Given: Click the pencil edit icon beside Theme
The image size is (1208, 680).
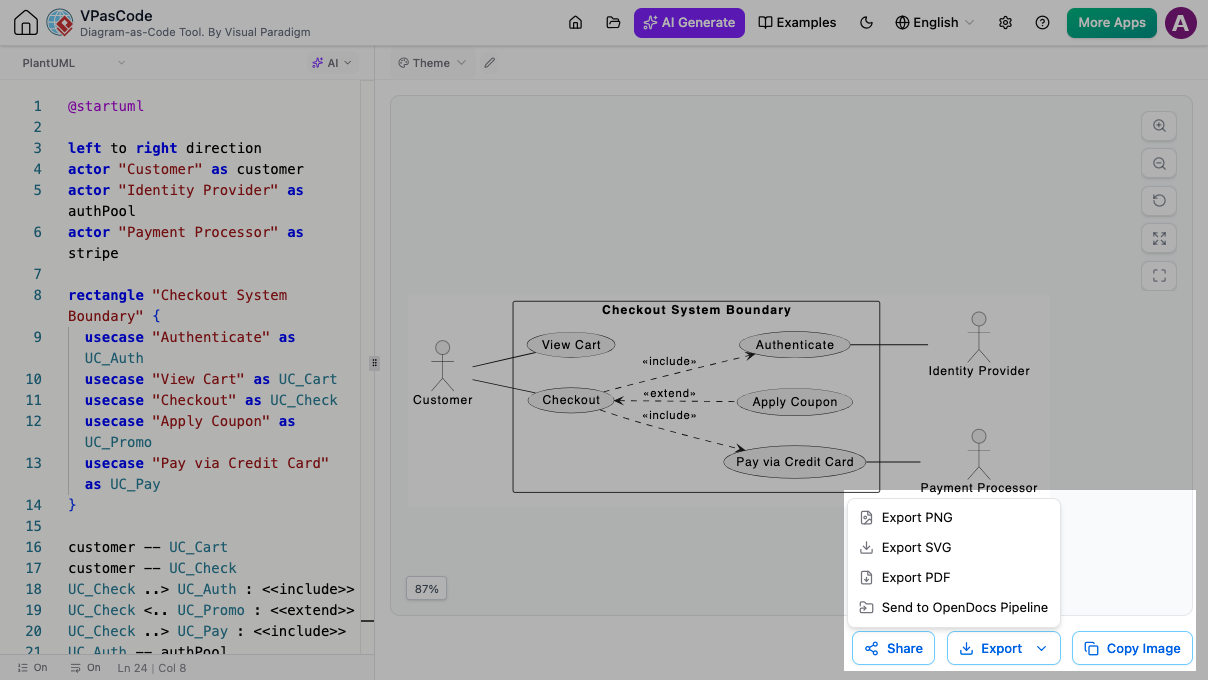Looking at the screenshot, I should (x=489, y=63).
